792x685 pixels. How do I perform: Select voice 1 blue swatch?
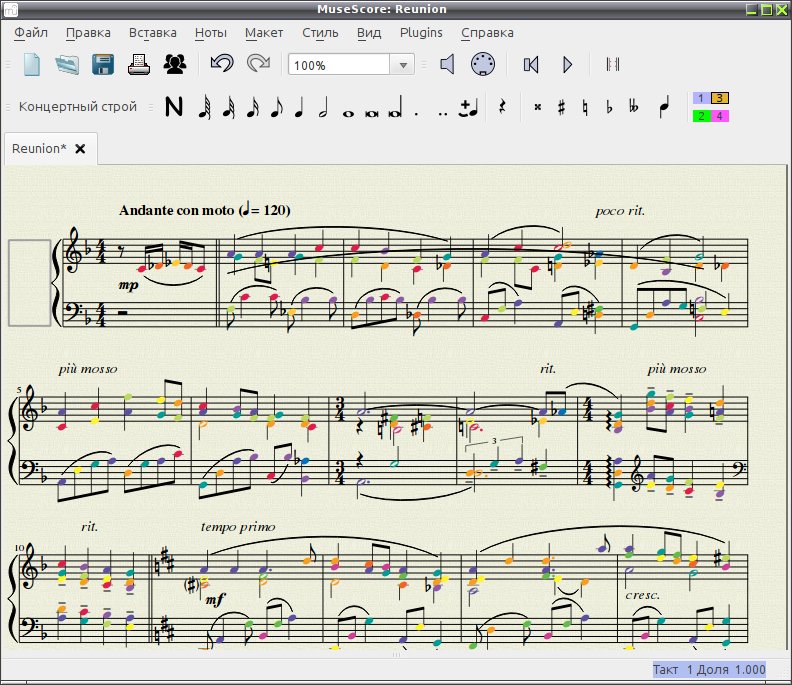[x=701, y=98]
